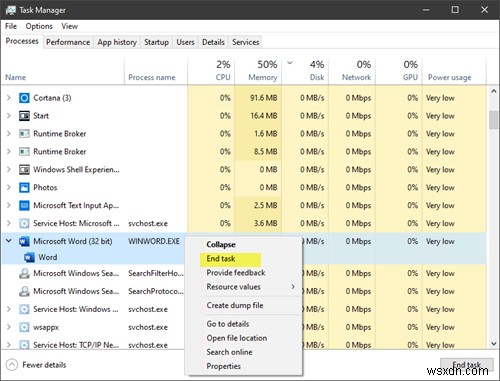Click the vertical scrollbar thumb

point(494,120)
